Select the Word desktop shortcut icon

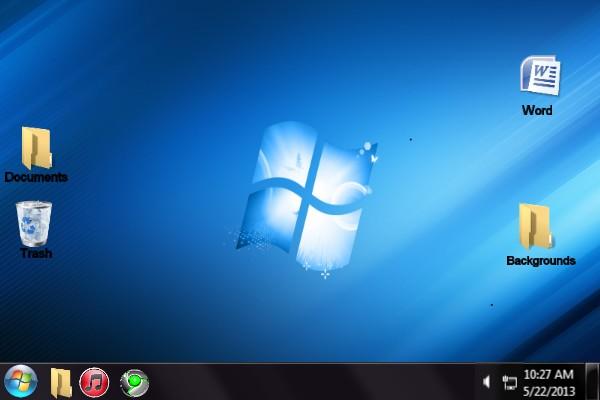pyautogui.click(x=539, y=76)
